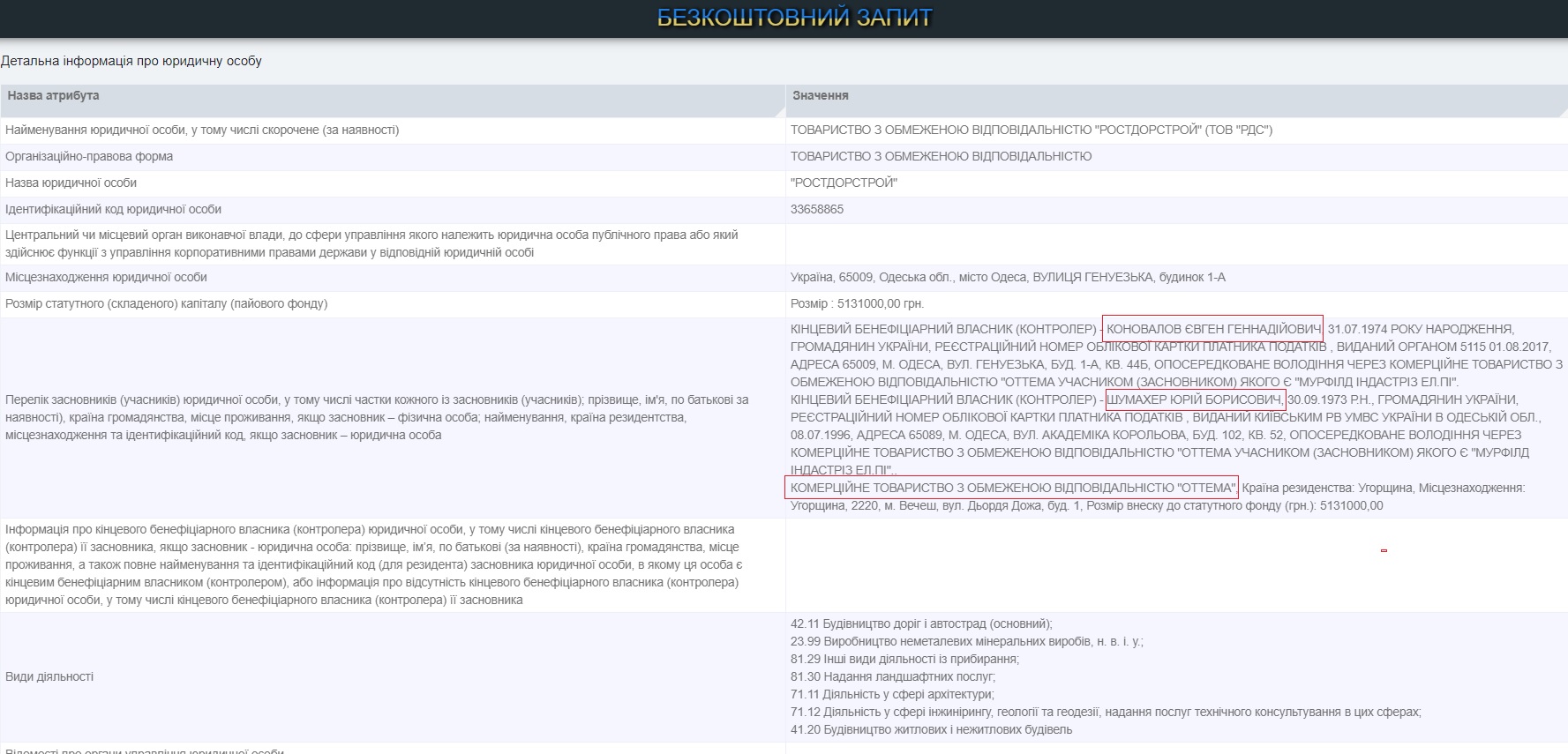
Task: Select activity '41.20 Будівництво житлових і нежитлових будівель'
Action: point(932,729)
